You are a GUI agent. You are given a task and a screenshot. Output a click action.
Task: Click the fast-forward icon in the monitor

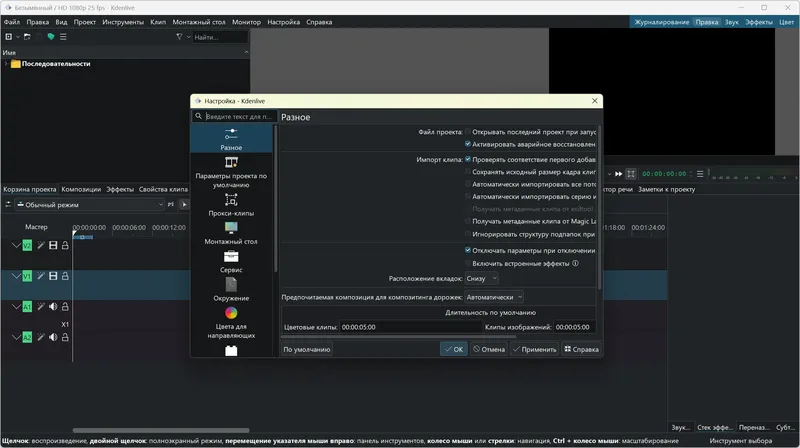click(x=618, y=174)
